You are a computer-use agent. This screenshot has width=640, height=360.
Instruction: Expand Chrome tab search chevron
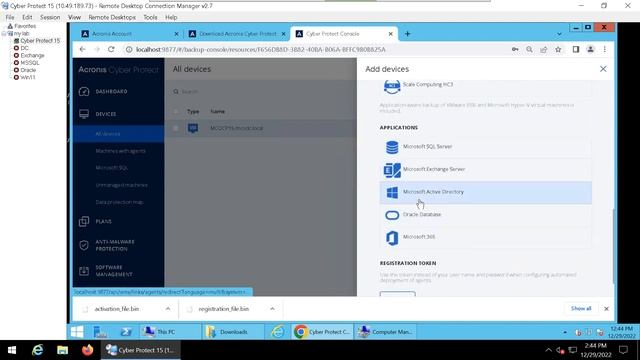pos(559,34)
